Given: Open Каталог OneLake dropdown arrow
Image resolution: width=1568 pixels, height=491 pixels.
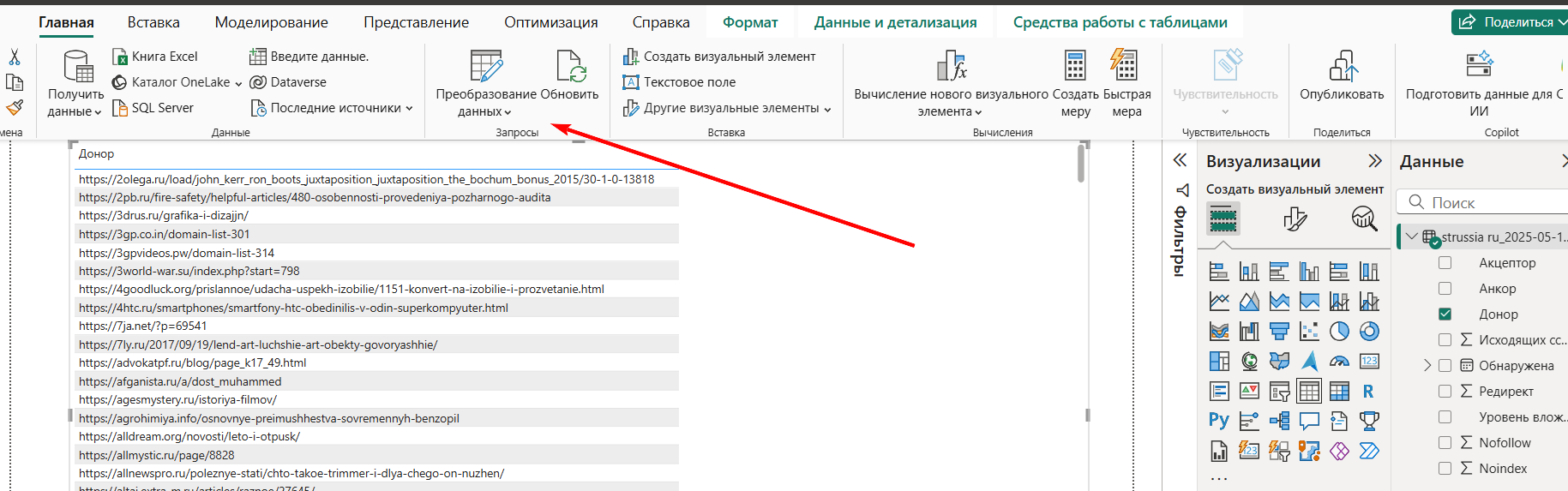Looking at the screenshot, I should [238, 83].
